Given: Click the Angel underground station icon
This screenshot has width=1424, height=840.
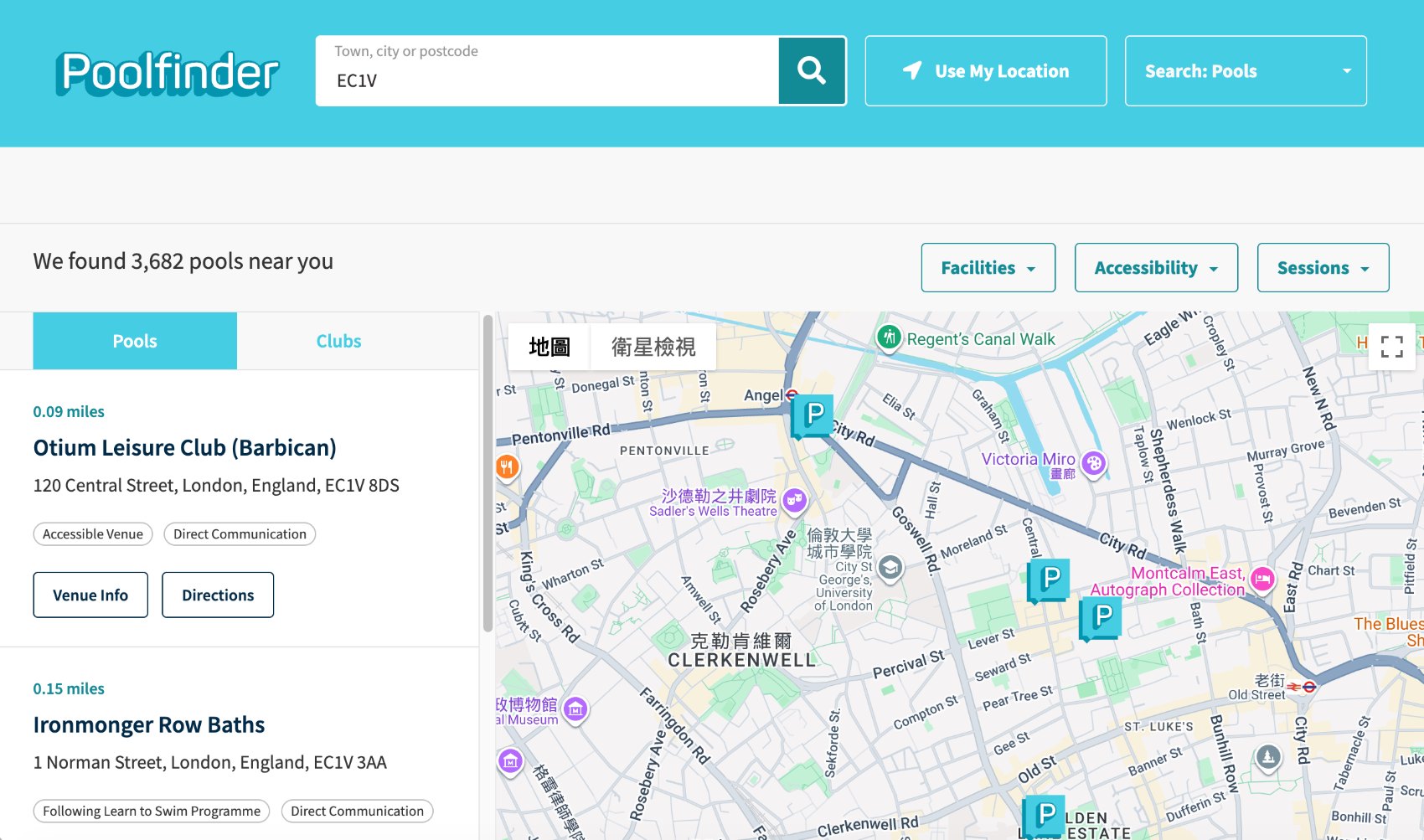Looking at the screenshot, I should click(792, 394).
